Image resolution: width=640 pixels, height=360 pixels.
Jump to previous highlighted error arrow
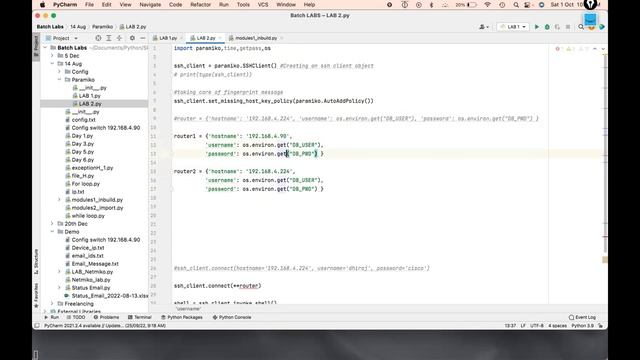click(x=595, y=49)
